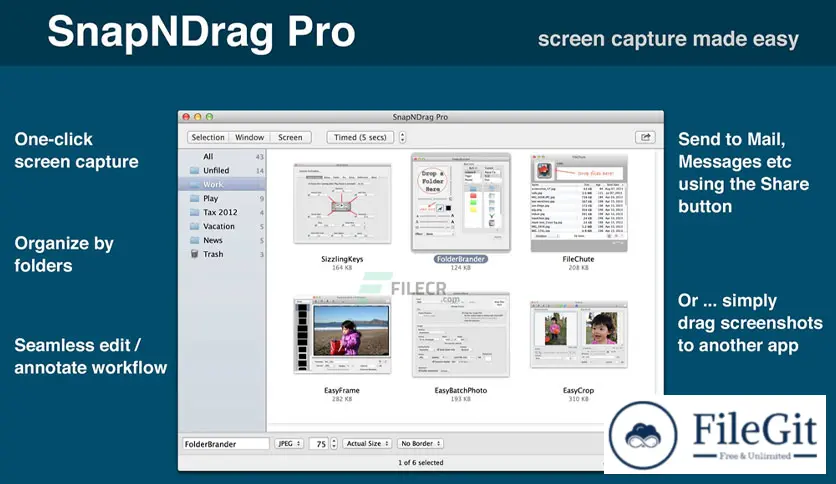836x484 pixels.
Task: Click the yellow minimize window button
Action: (198, 117)
